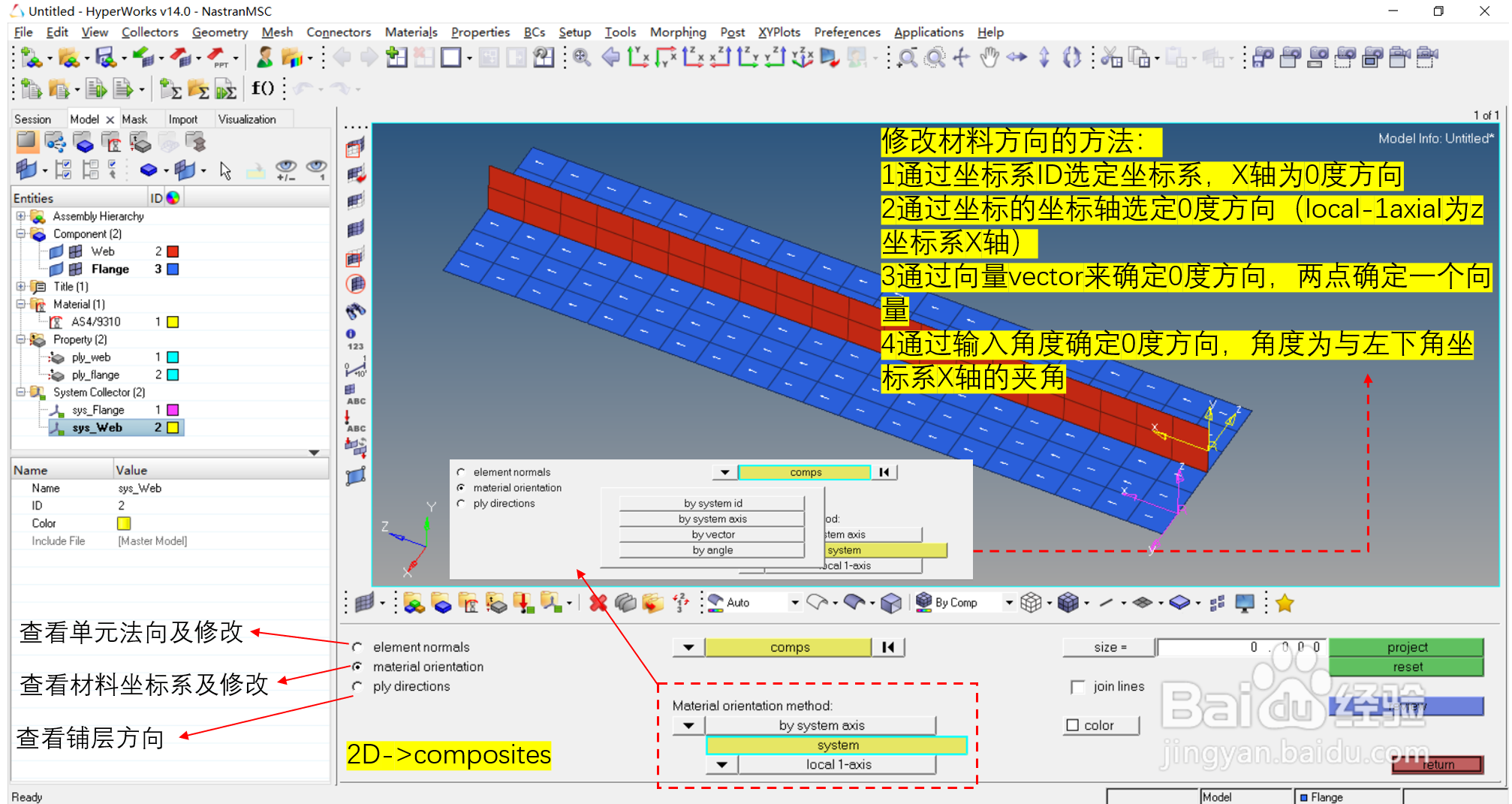This screenshot has height=804, width=1512.
Task: Click the yellow Color value swatch for sys_Web
Action: tap(124, 523)
